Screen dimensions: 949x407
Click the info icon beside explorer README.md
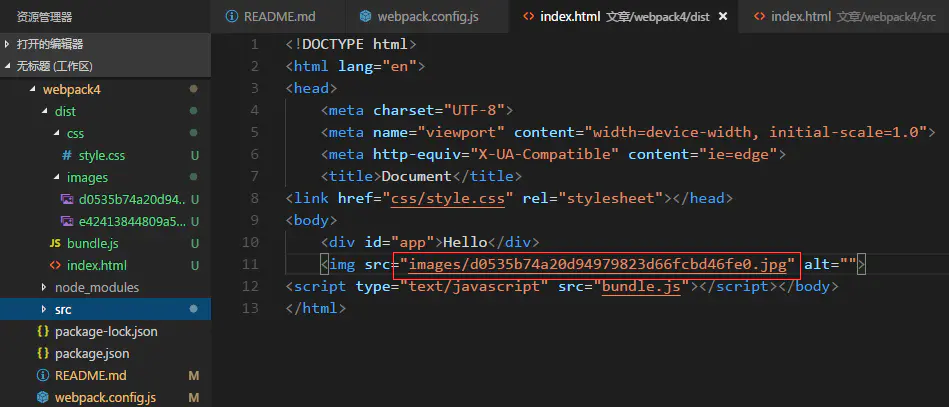coord(42,376)
